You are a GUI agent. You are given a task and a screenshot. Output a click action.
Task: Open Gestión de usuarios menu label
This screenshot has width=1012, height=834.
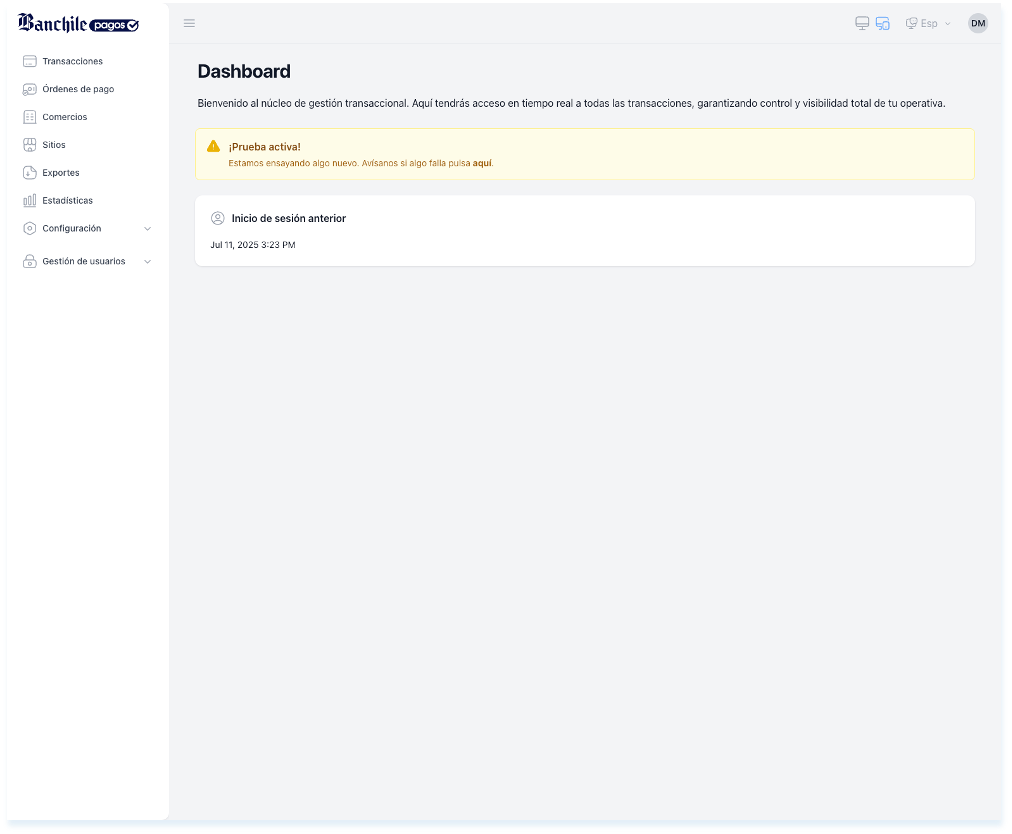(84, 261)
